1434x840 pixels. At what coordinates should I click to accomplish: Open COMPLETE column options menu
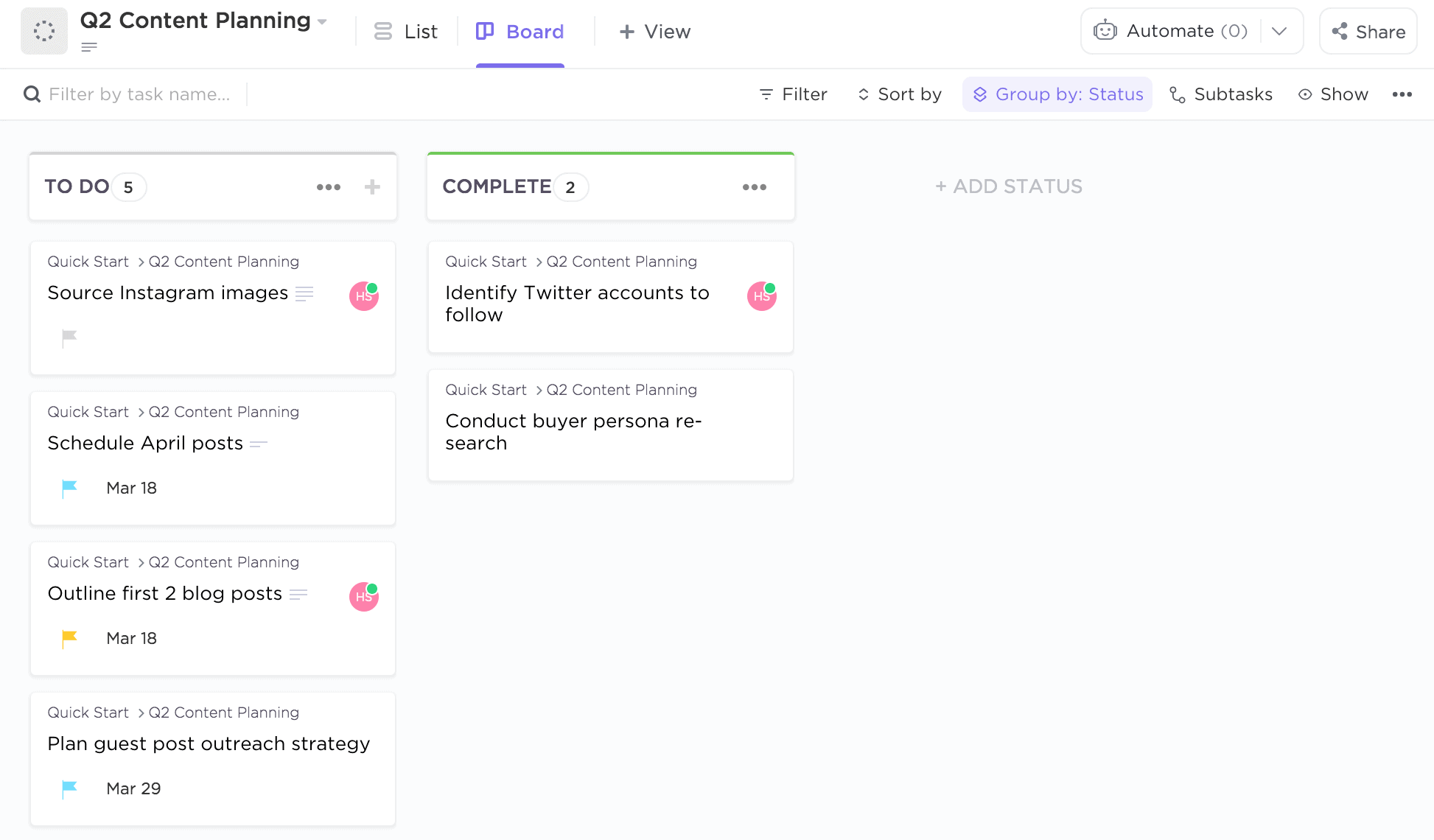point(755,187)
